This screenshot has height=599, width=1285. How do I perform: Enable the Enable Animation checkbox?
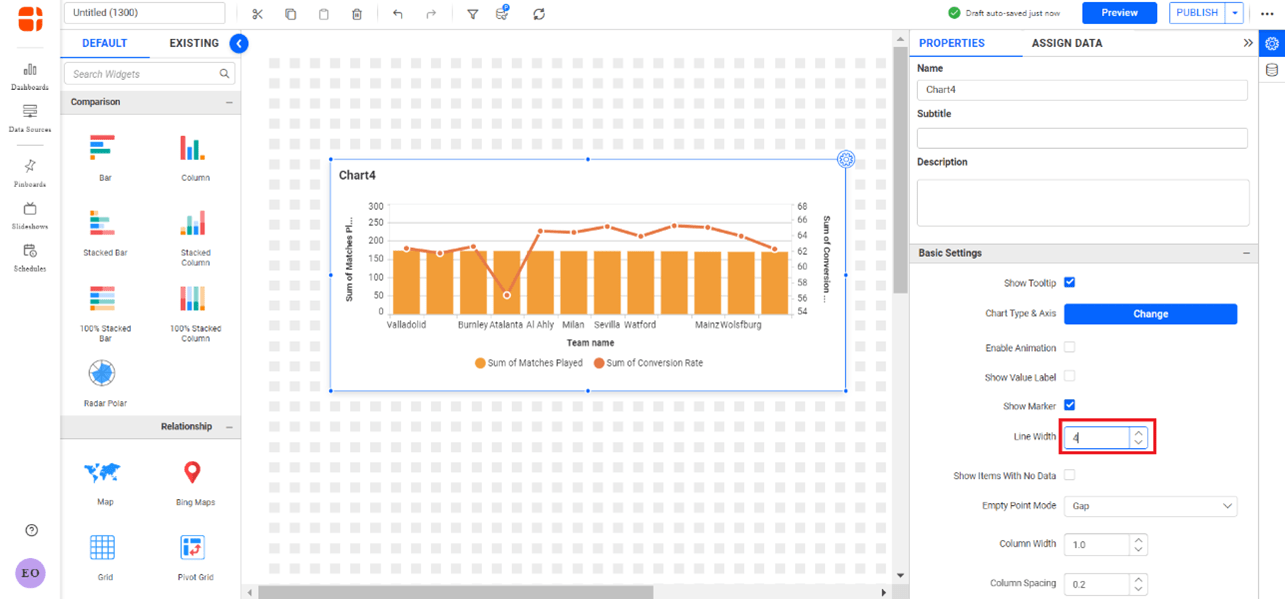(x=1069, y=348)
